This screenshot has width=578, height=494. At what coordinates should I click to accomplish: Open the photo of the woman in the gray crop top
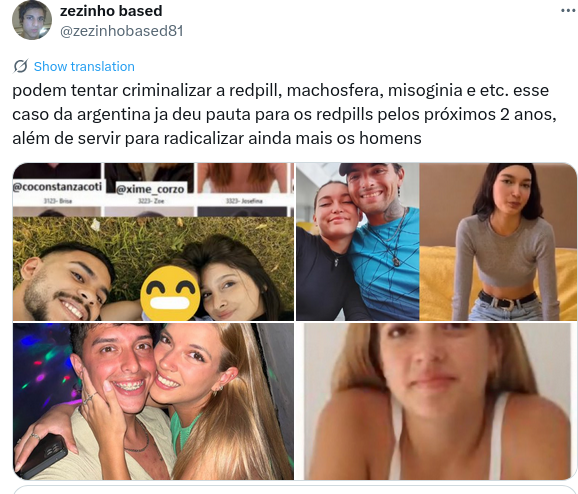(498, 242)
